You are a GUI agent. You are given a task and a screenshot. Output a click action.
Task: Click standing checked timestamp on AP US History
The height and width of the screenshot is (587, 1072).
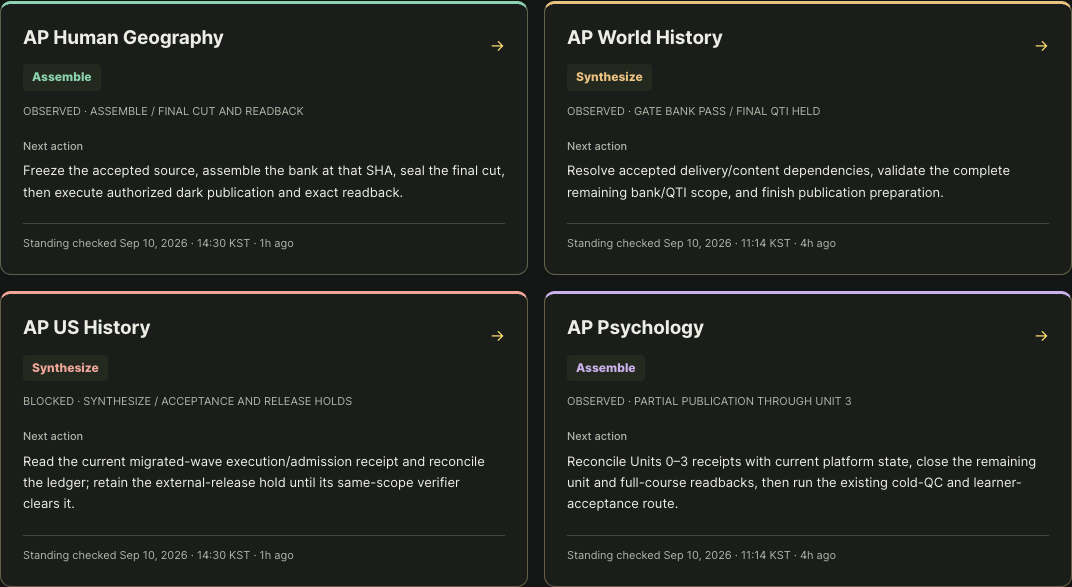(159, 556)
